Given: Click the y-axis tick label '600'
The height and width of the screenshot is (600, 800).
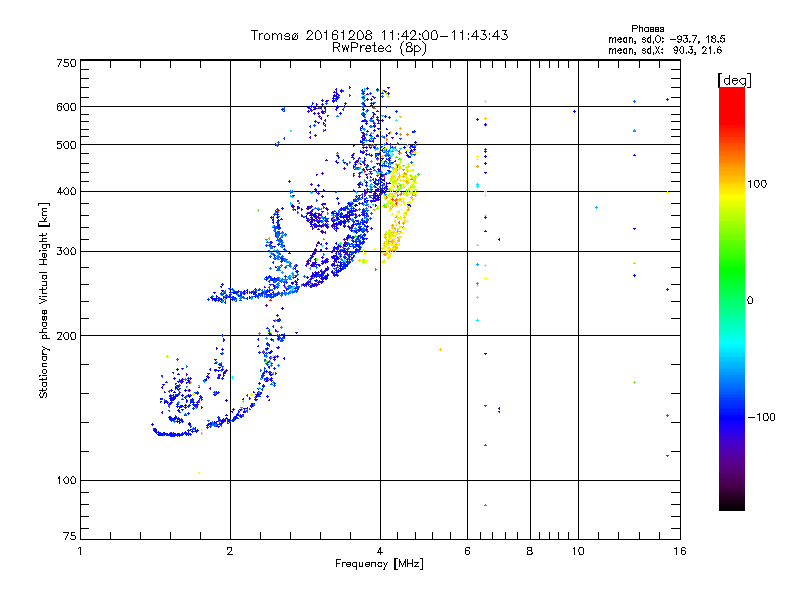Looking at the screenshot, I should coord(66,107).
